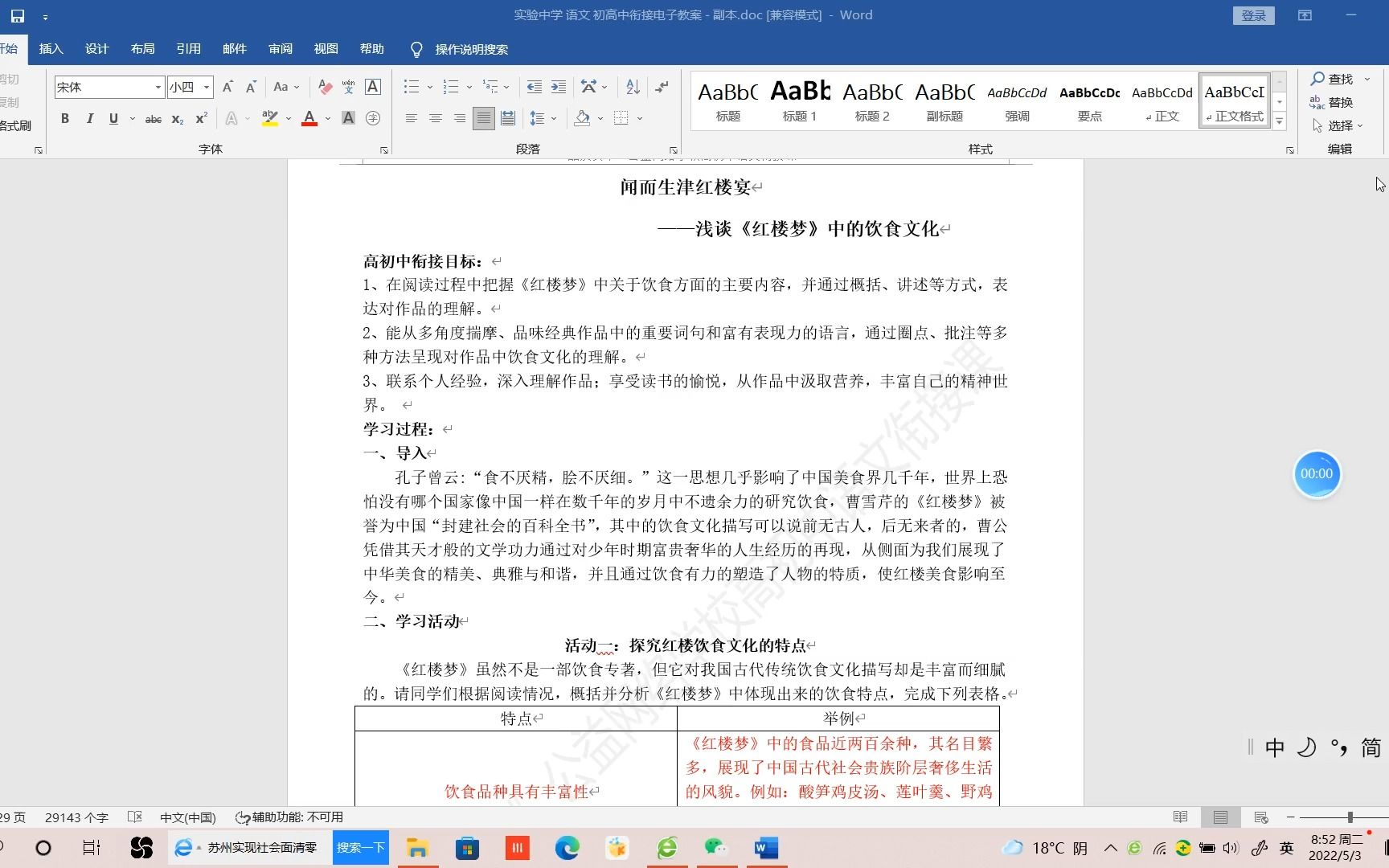This screenshot has width=1389, height=868.
Task: Open the 审阅 tab
Action: click(x=280, y=49)
